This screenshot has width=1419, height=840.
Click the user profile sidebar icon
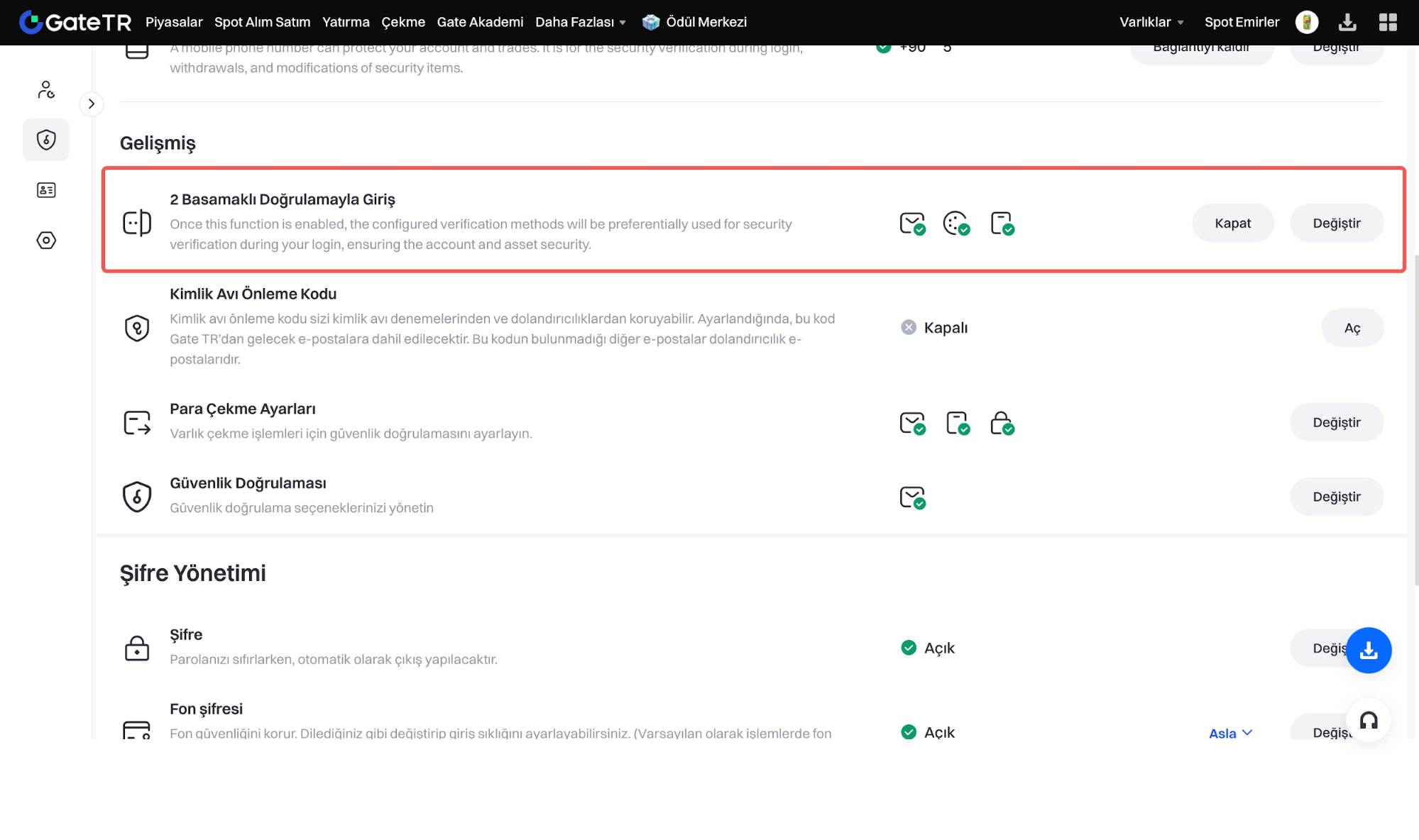pos(46,89)
